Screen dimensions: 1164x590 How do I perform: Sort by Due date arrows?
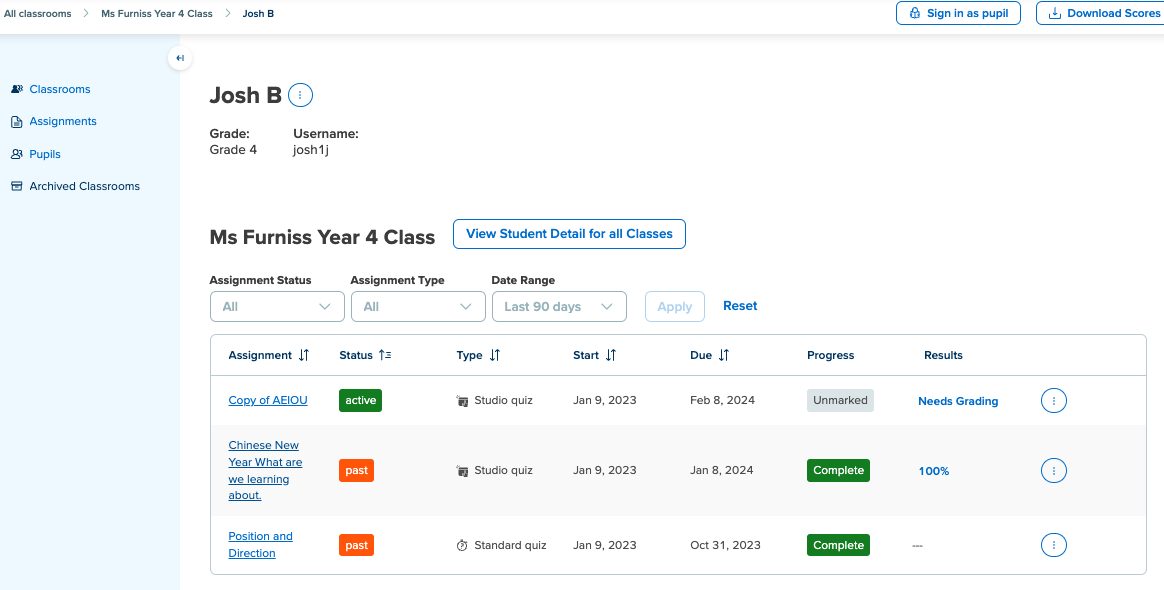point(724,355)
